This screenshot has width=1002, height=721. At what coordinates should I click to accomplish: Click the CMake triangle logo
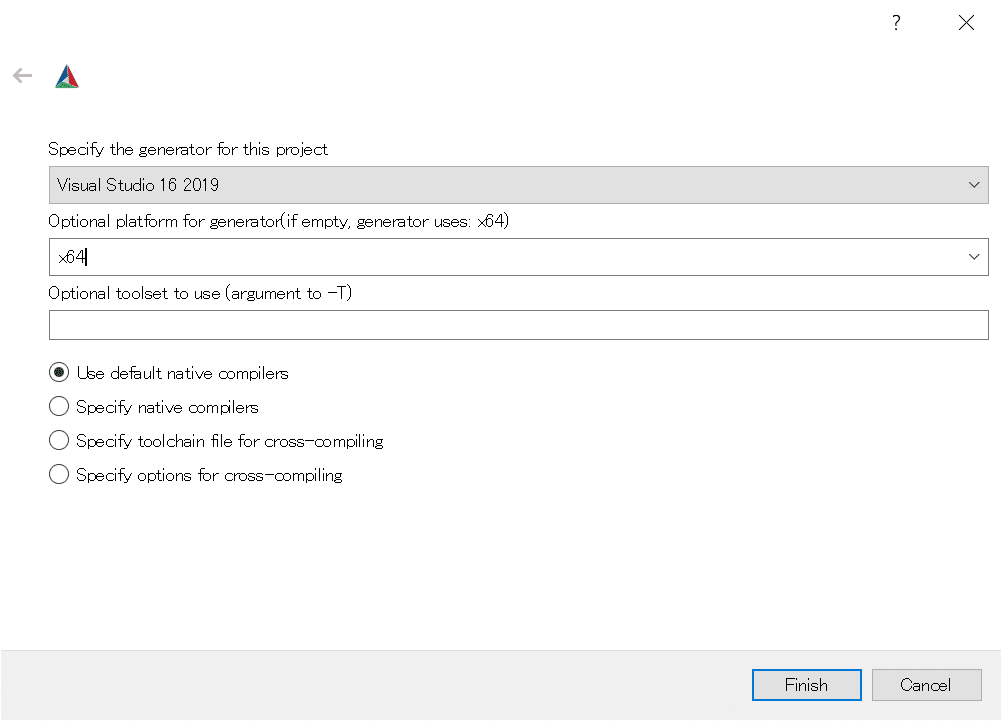[x=67, y=77]
